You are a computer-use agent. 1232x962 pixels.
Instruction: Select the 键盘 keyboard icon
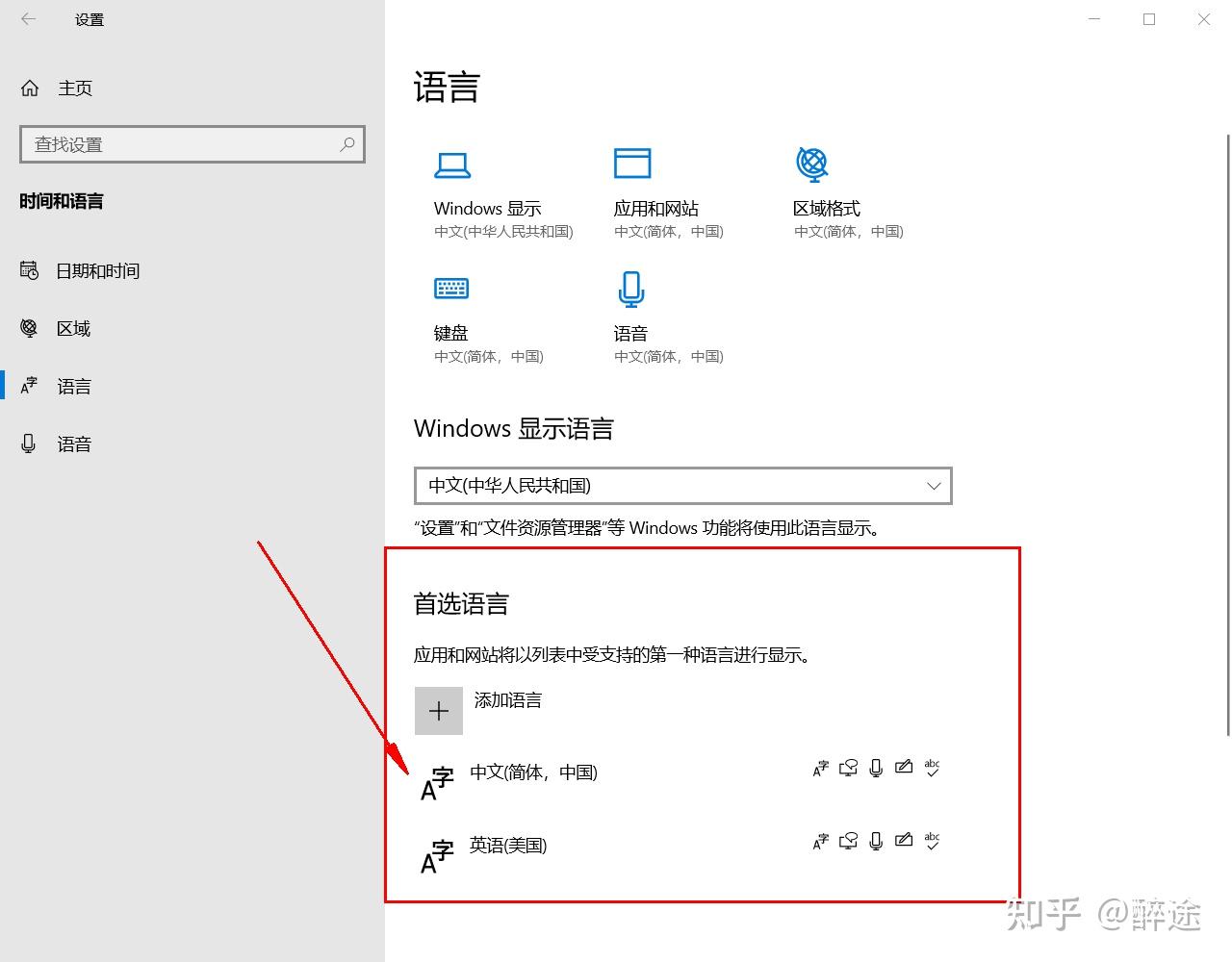450,289
